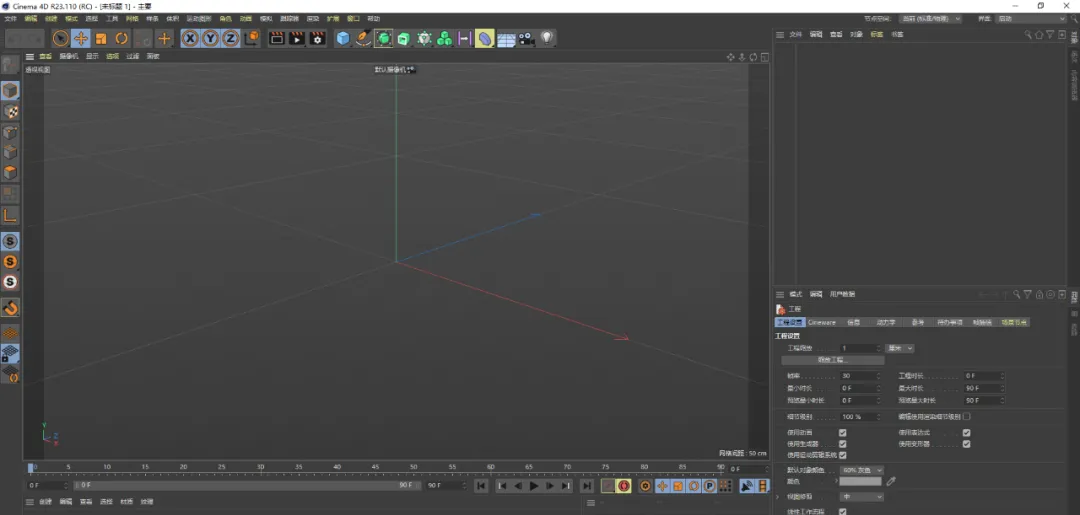Open the 文件 File menu
Image resolution: width=1080 pixels, height=515 pixels.
click(x=10, y=19)
